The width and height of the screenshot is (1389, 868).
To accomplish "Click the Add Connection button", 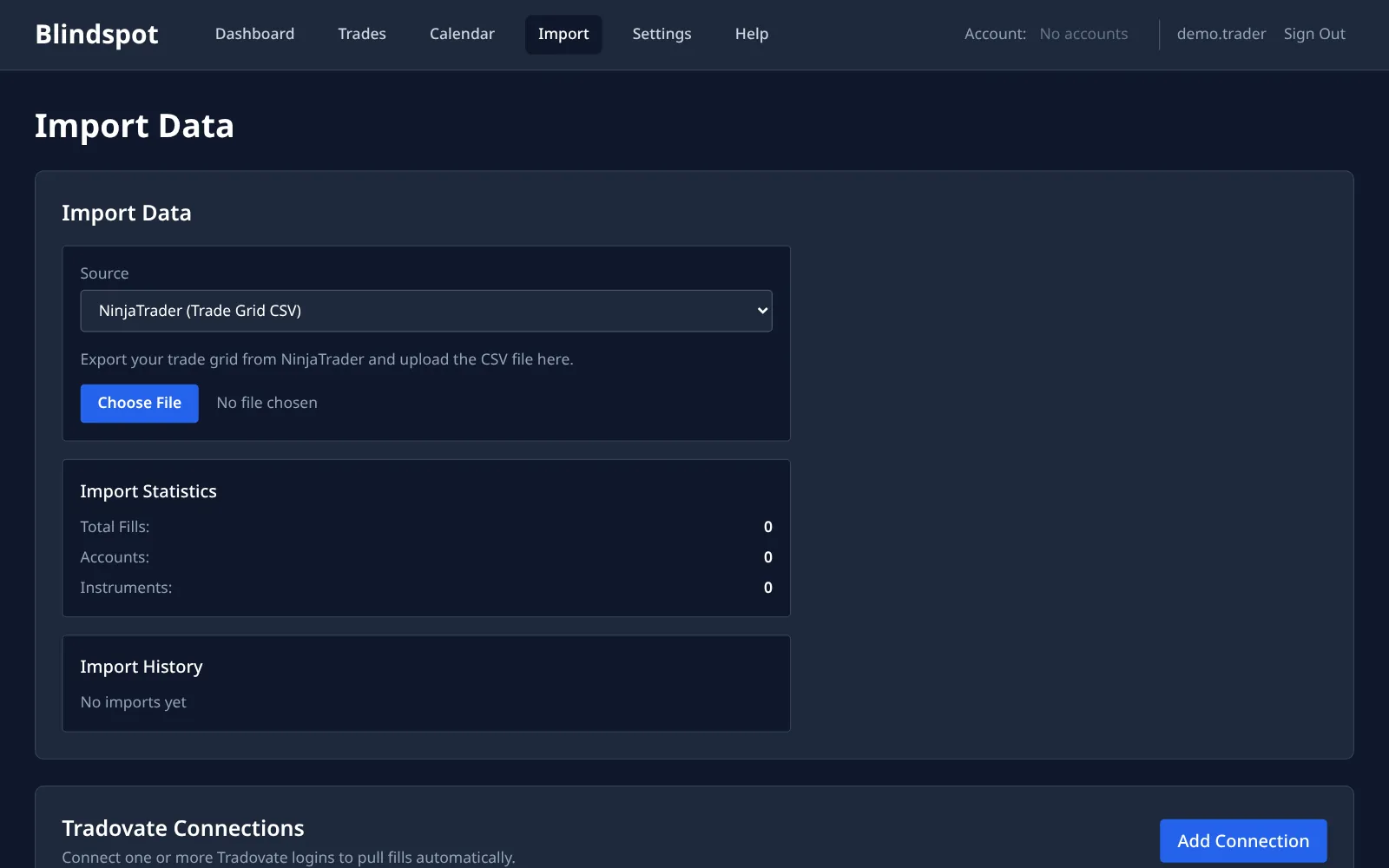I will pyautogui.click(x=1243, y=840).
